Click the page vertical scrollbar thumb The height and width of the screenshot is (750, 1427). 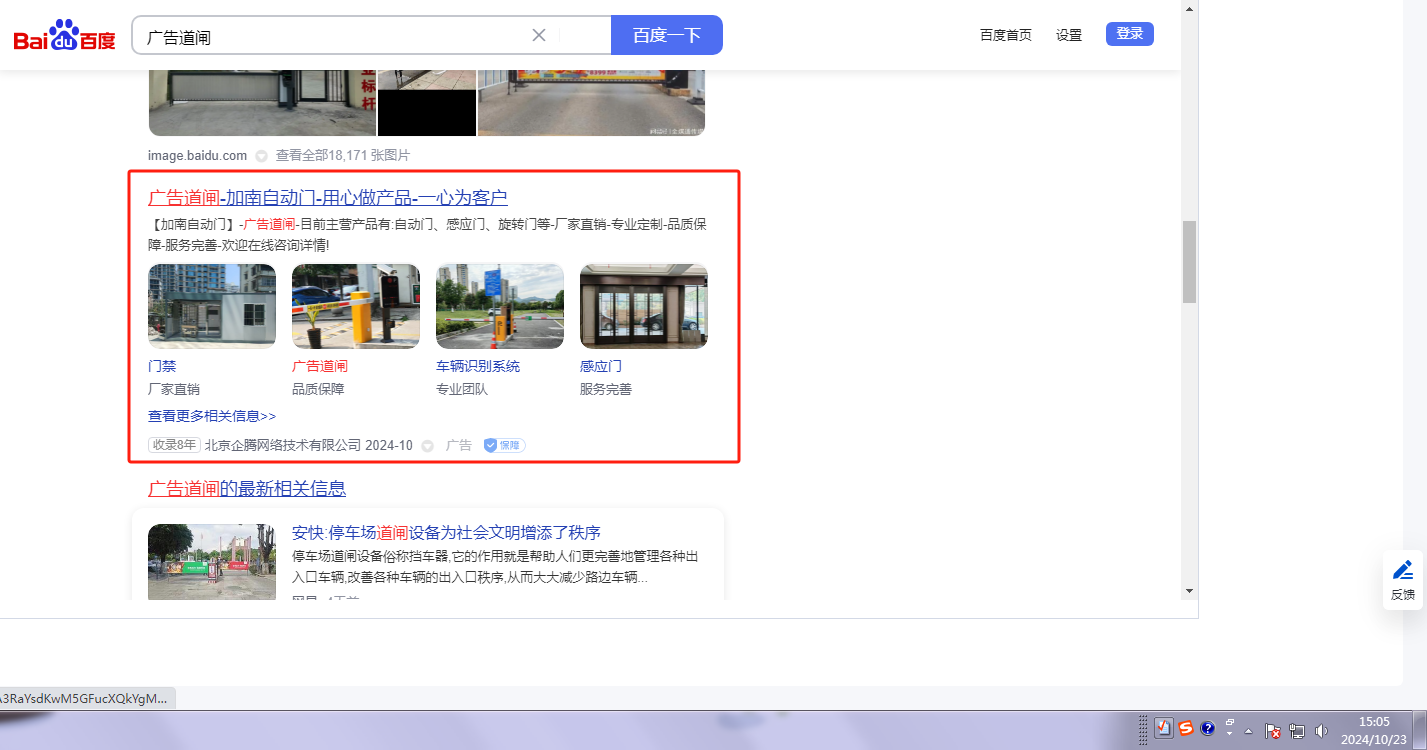[x=1190, y=262]
